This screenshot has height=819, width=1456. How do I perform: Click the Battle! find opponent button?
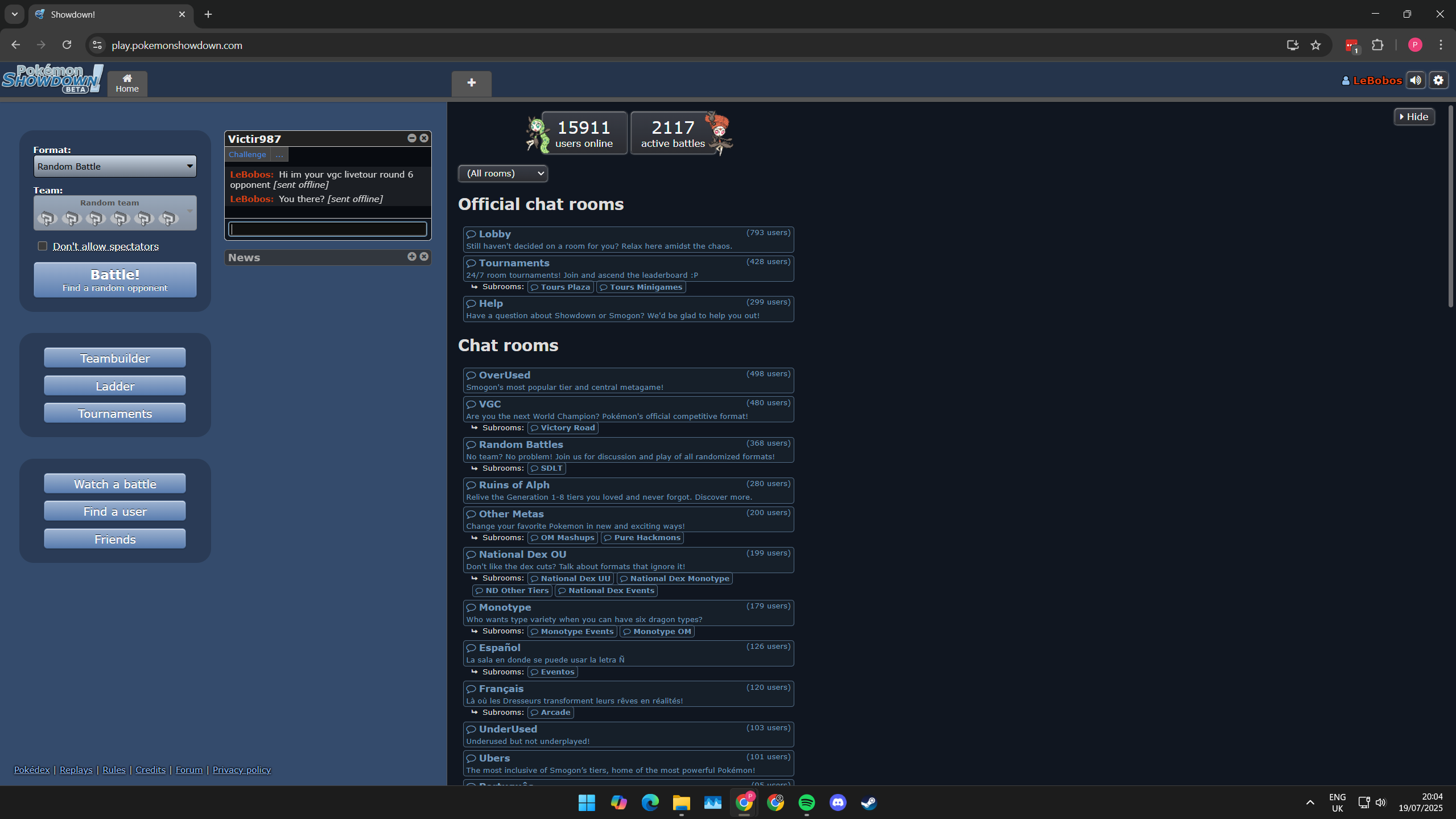pyautogui.click(x=115, y=279)
